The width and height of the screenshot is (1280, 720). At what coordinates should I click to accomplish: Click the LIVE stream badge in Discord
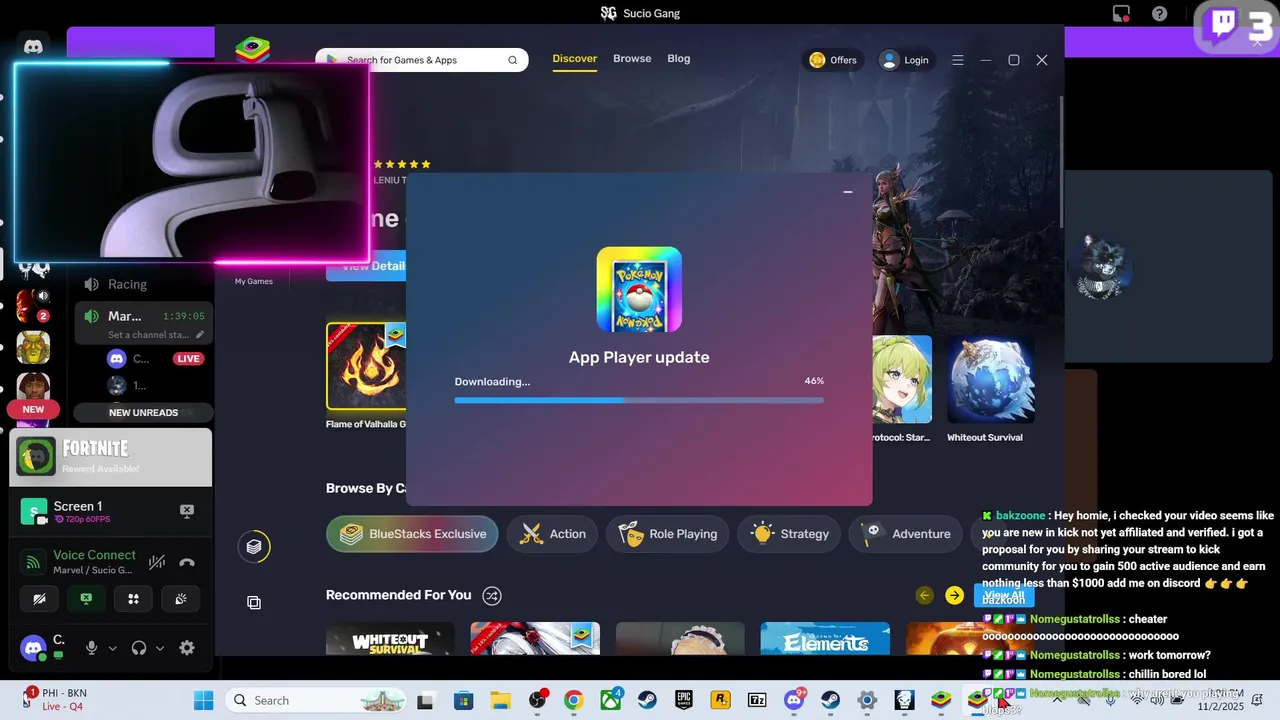(188, 358)
